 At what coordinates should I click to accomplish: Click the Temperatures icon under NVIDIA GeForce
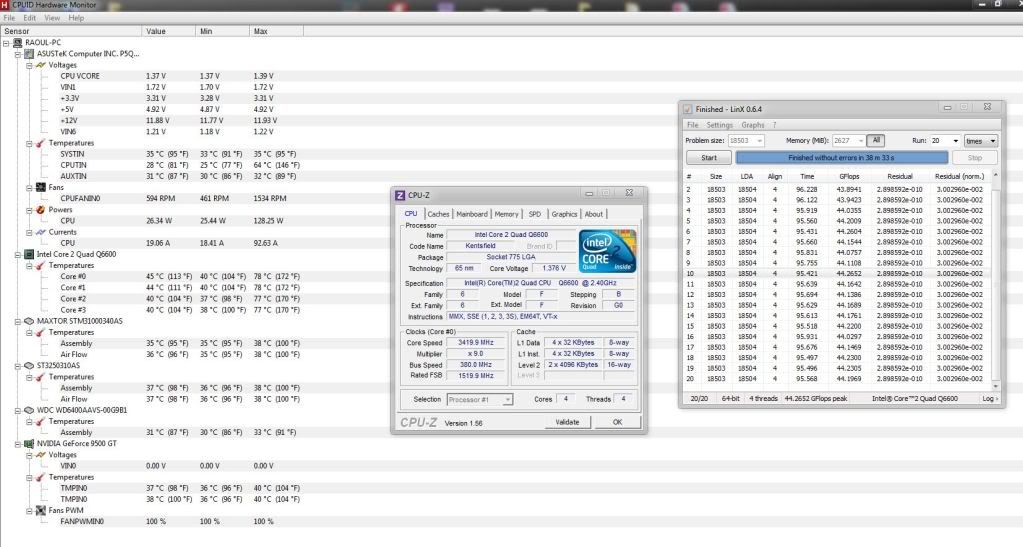click(40, 477)
